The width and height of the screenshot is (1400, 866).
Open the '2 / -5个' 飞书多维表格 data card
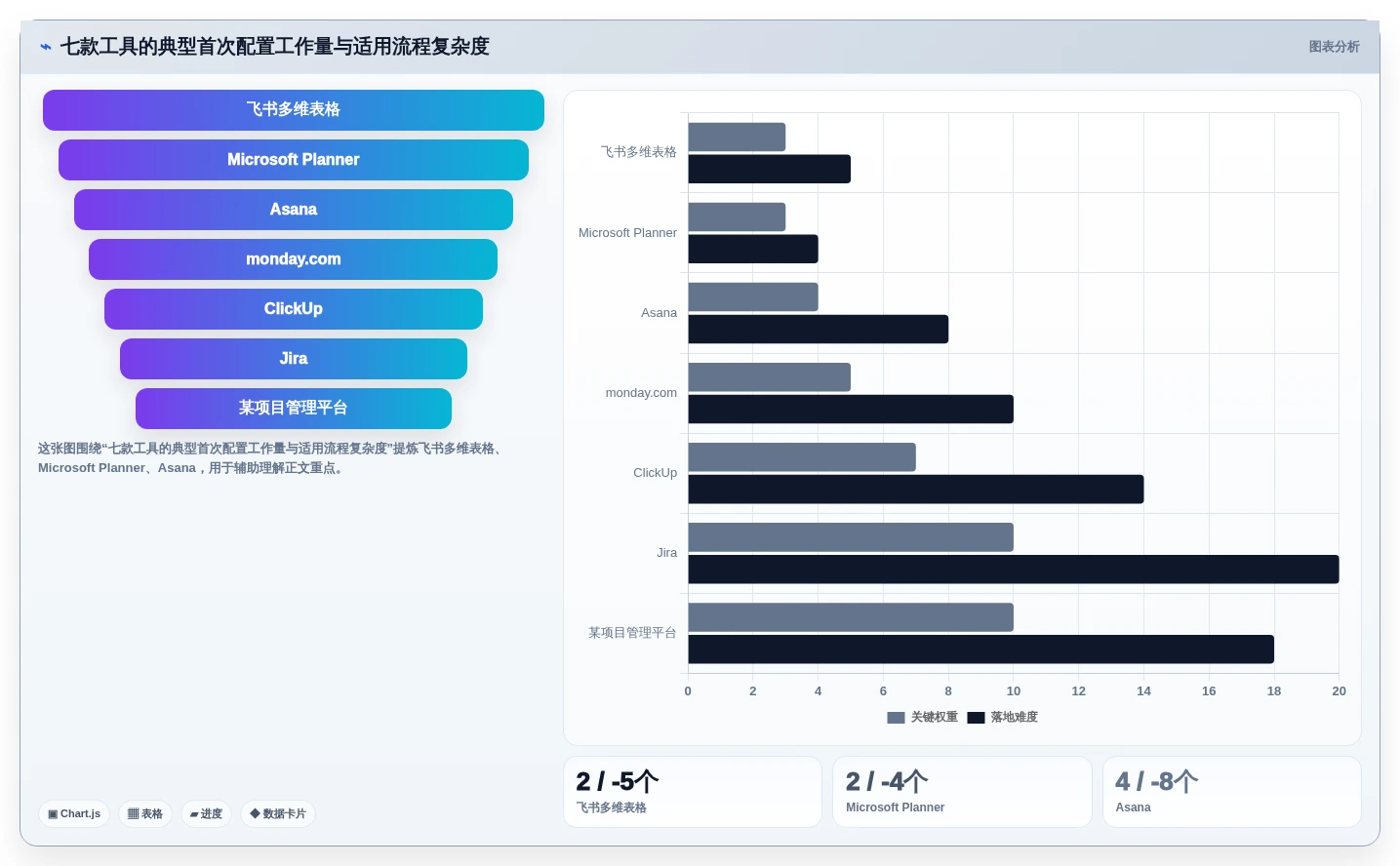(693, 792)
